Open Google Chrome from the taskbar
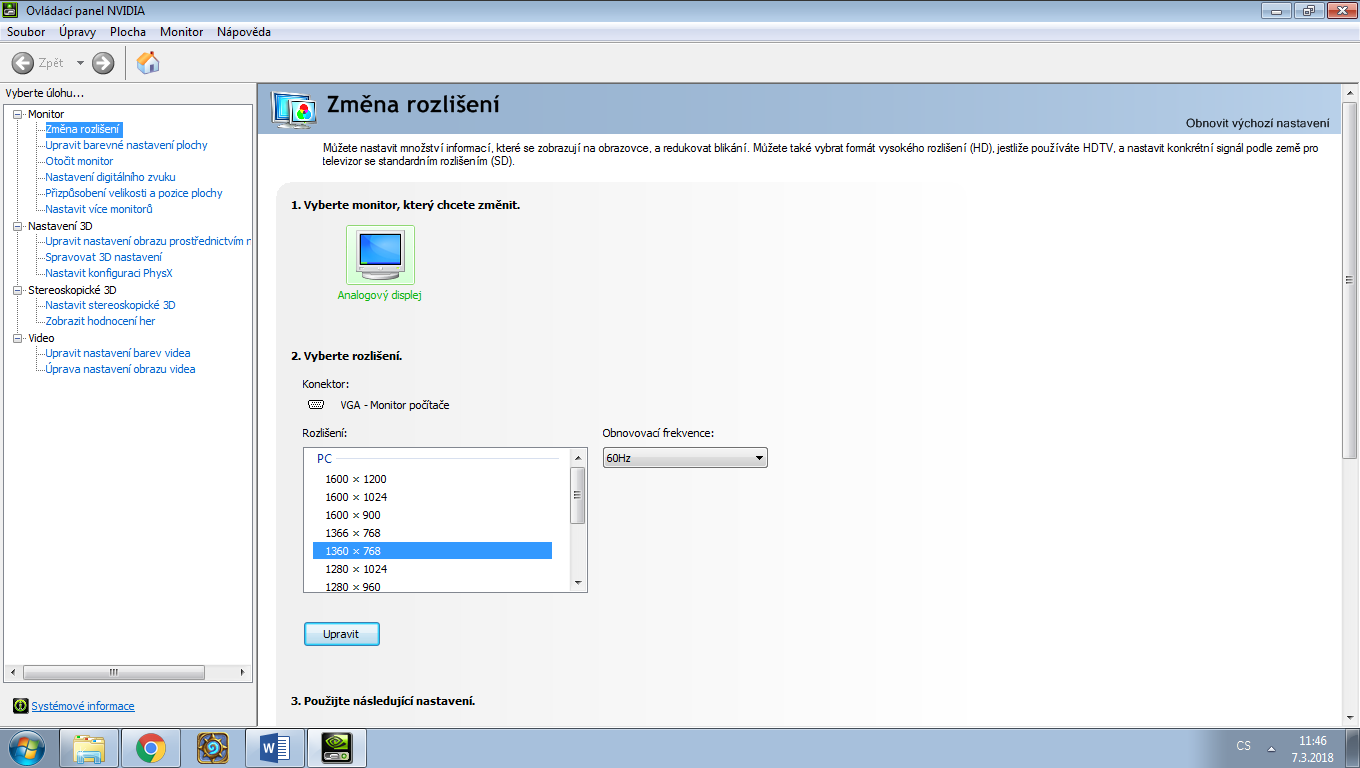 [x=151, y=748]
